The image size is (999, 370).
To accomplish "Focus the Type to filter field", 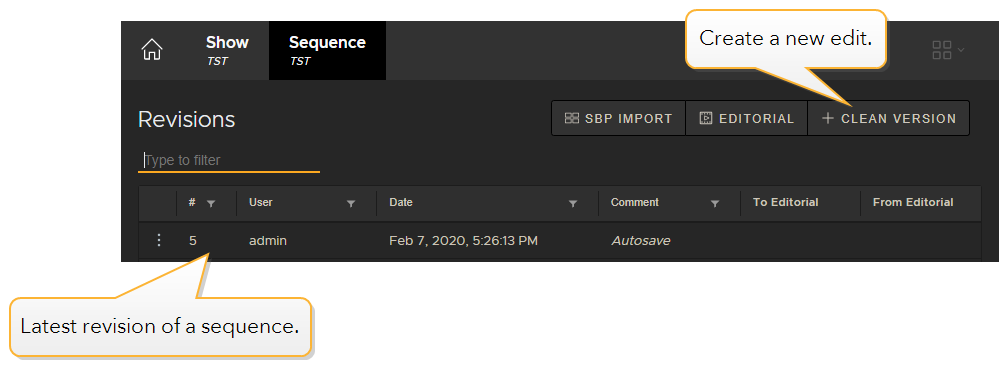I will click(x=229, y=160).
